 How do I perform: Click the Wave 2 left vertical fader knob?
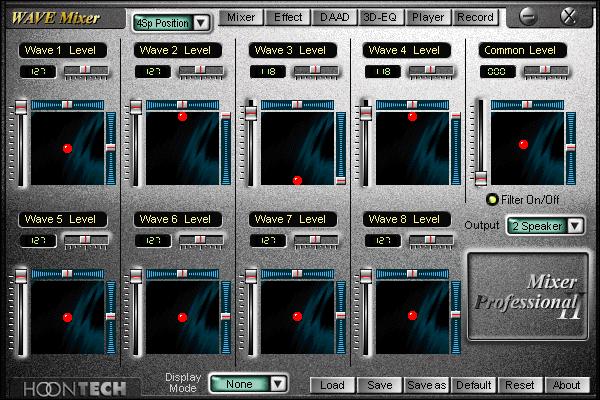pyautogui.click(x=136, y=107)
